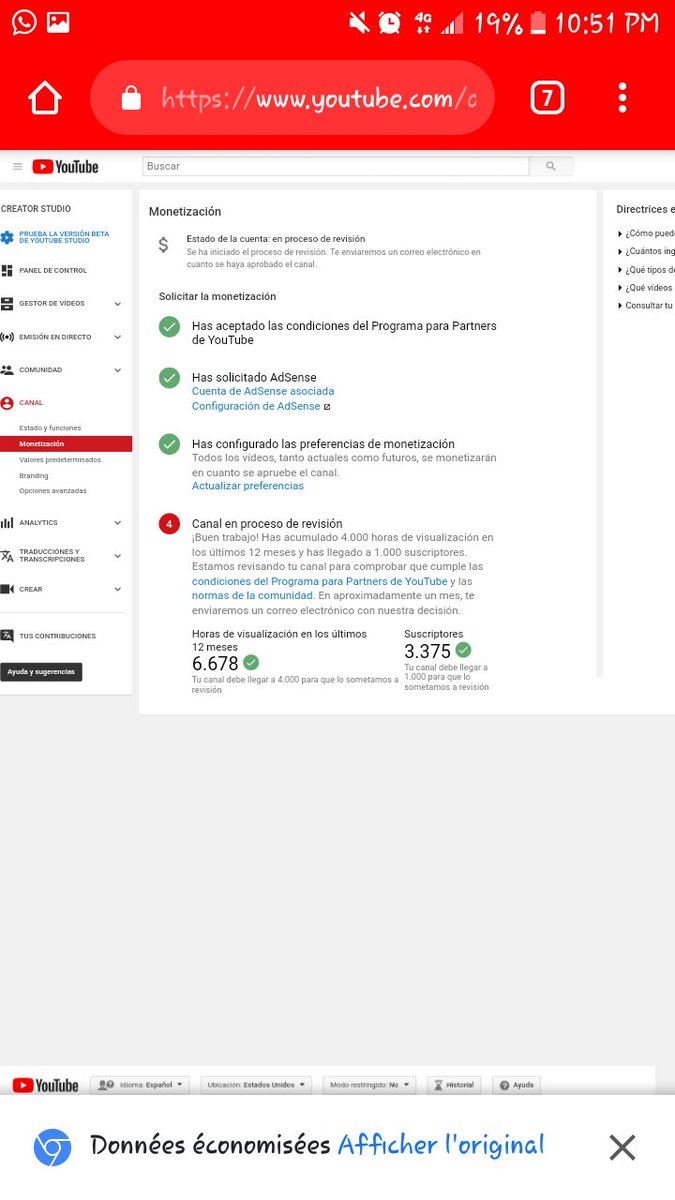Expand the ¿Qué tipos d… guideline item
The width and height of the screenshot is (675, 1200).
point(646,270)
